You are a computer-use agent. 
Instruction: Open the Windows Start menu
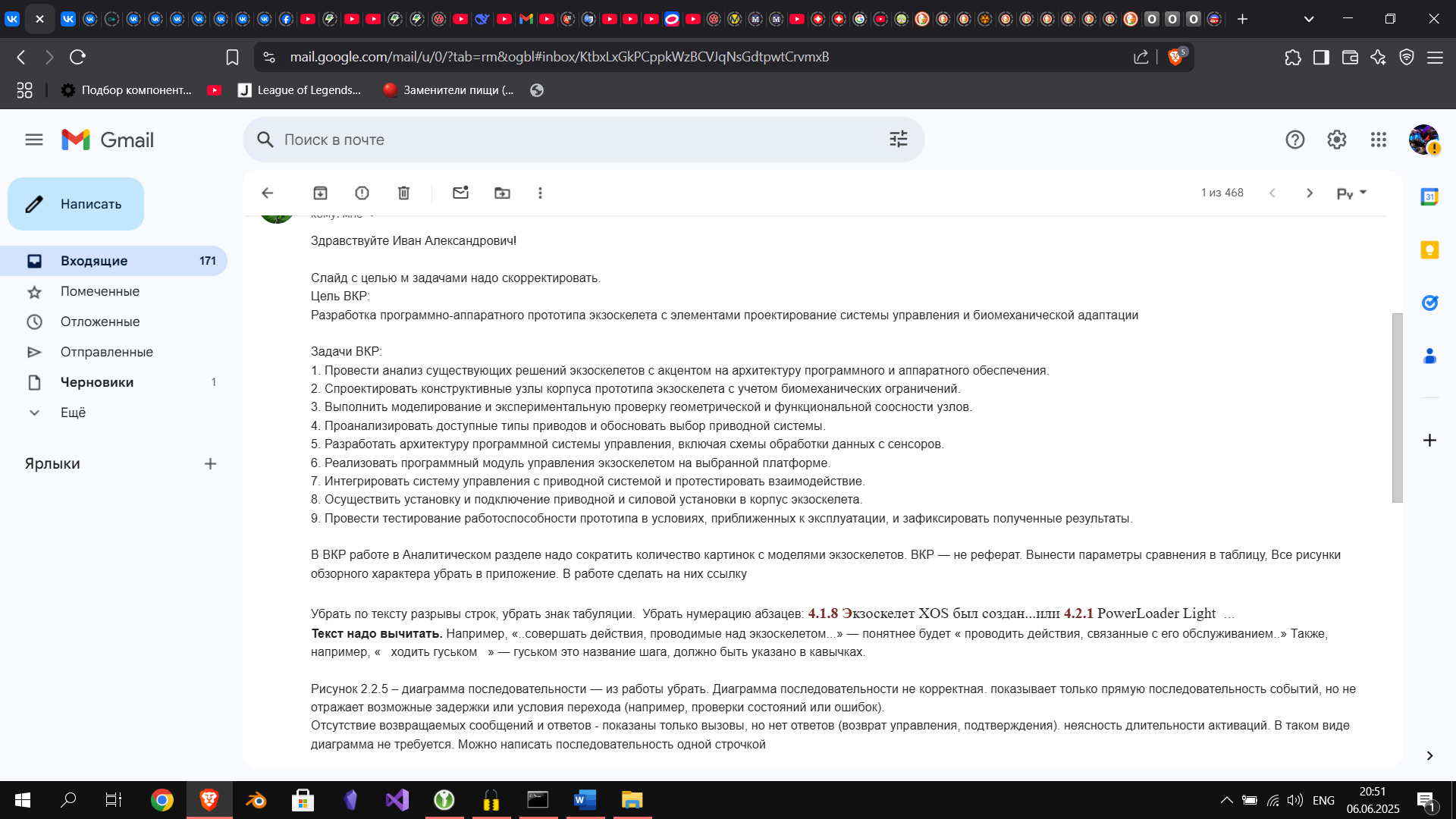point(23,800)
